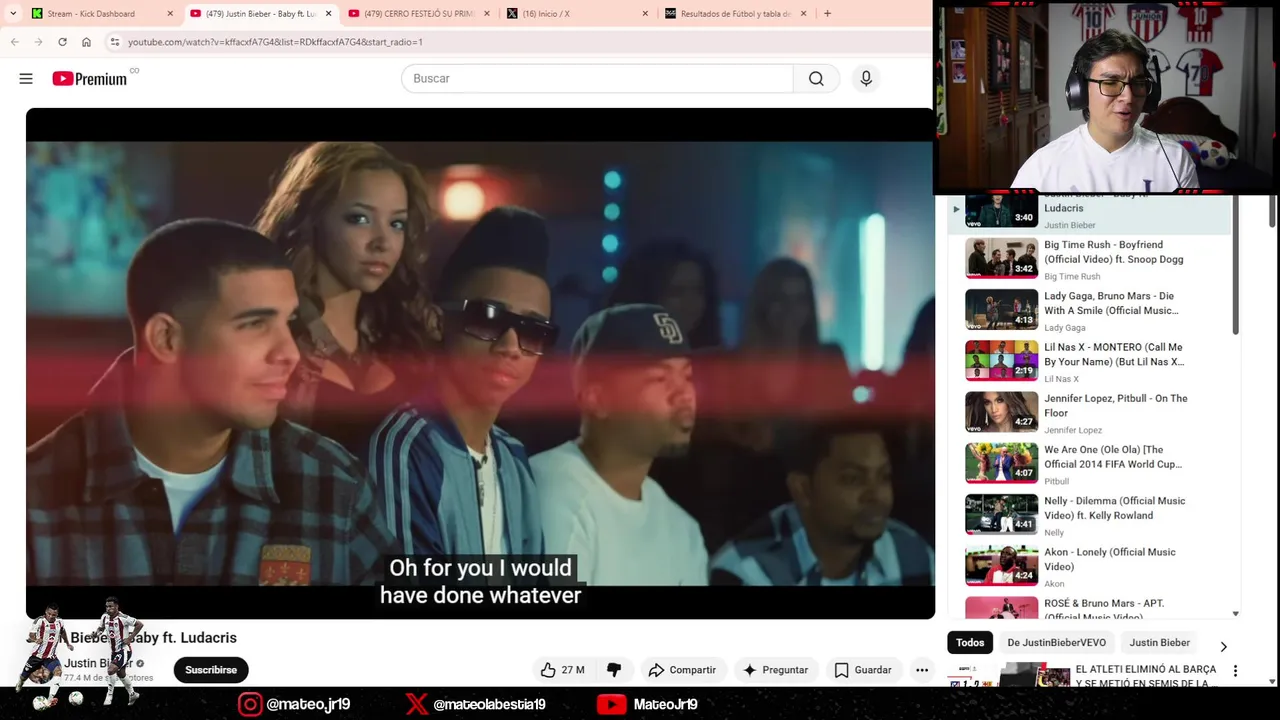Click the YouTube icon beside MateoJr19

pos(611,704)
